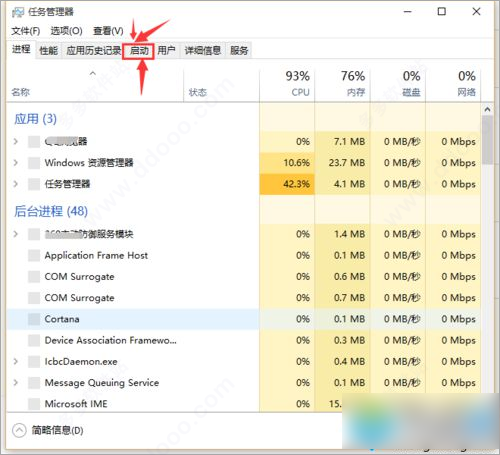
Task: Select the first COM Surrogate row (0.6 MB)
Action: pyautogui.click(x=243, y=276)
